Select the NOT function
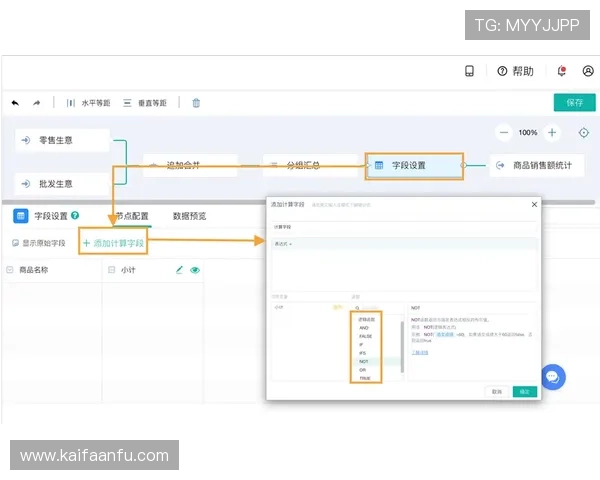Viewport: 600px width, 480px height. [364, 362]
